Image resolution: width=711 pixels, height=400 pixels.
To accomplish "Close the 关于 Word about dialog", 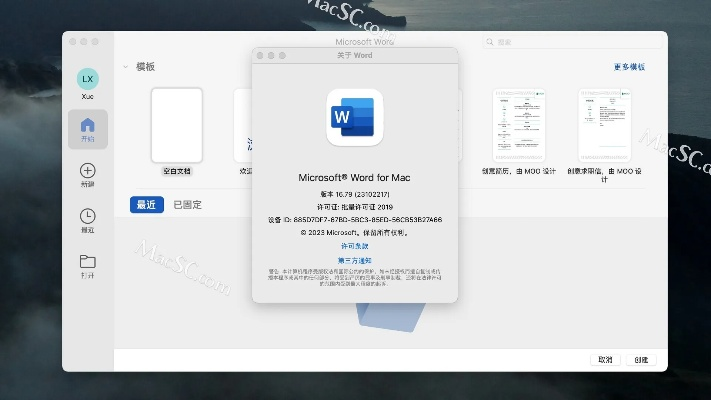I will tap(259, 56).
